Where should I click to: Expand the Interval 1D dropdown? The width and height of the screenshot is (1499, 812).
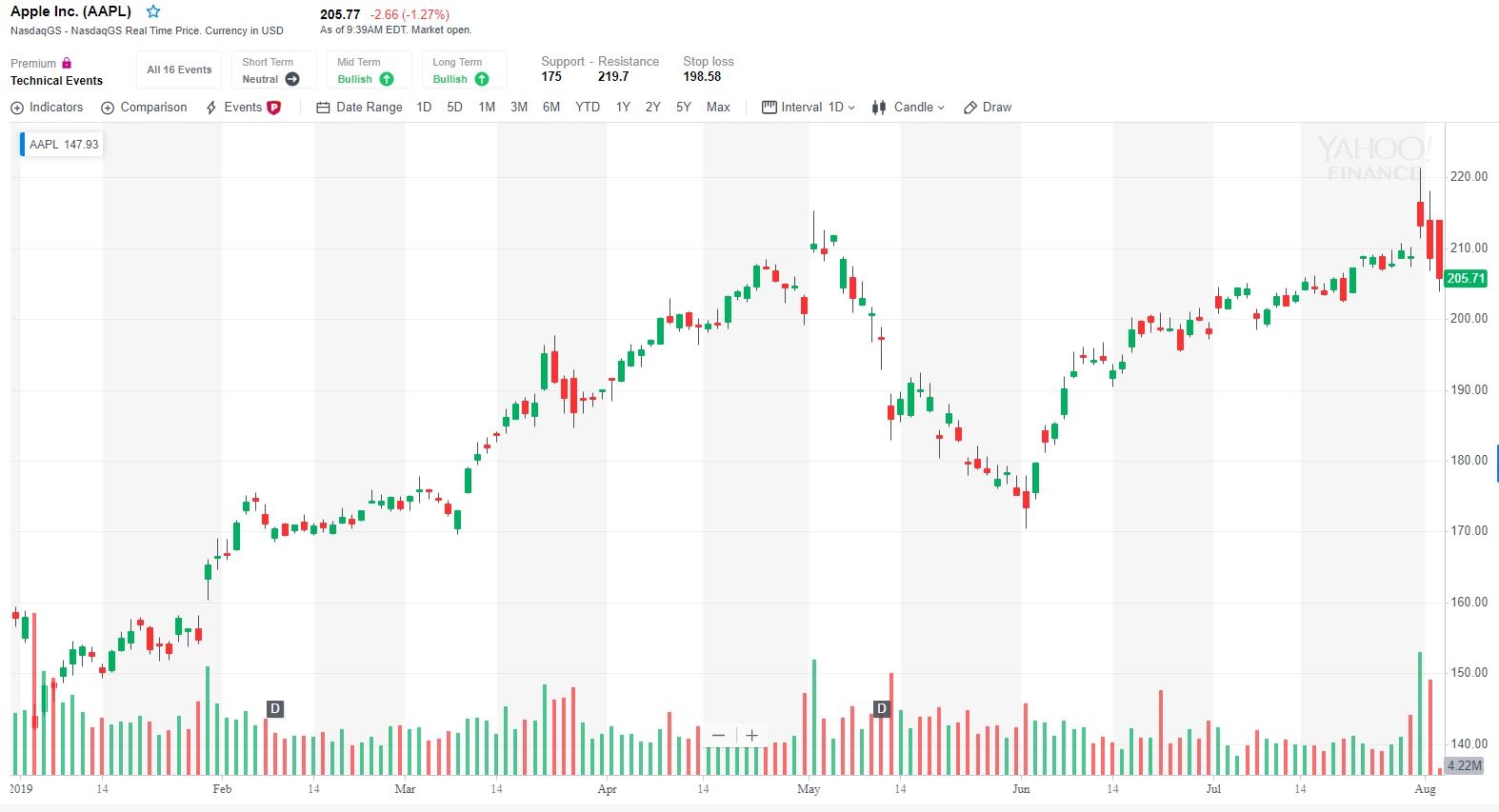(x=809, y=108)
